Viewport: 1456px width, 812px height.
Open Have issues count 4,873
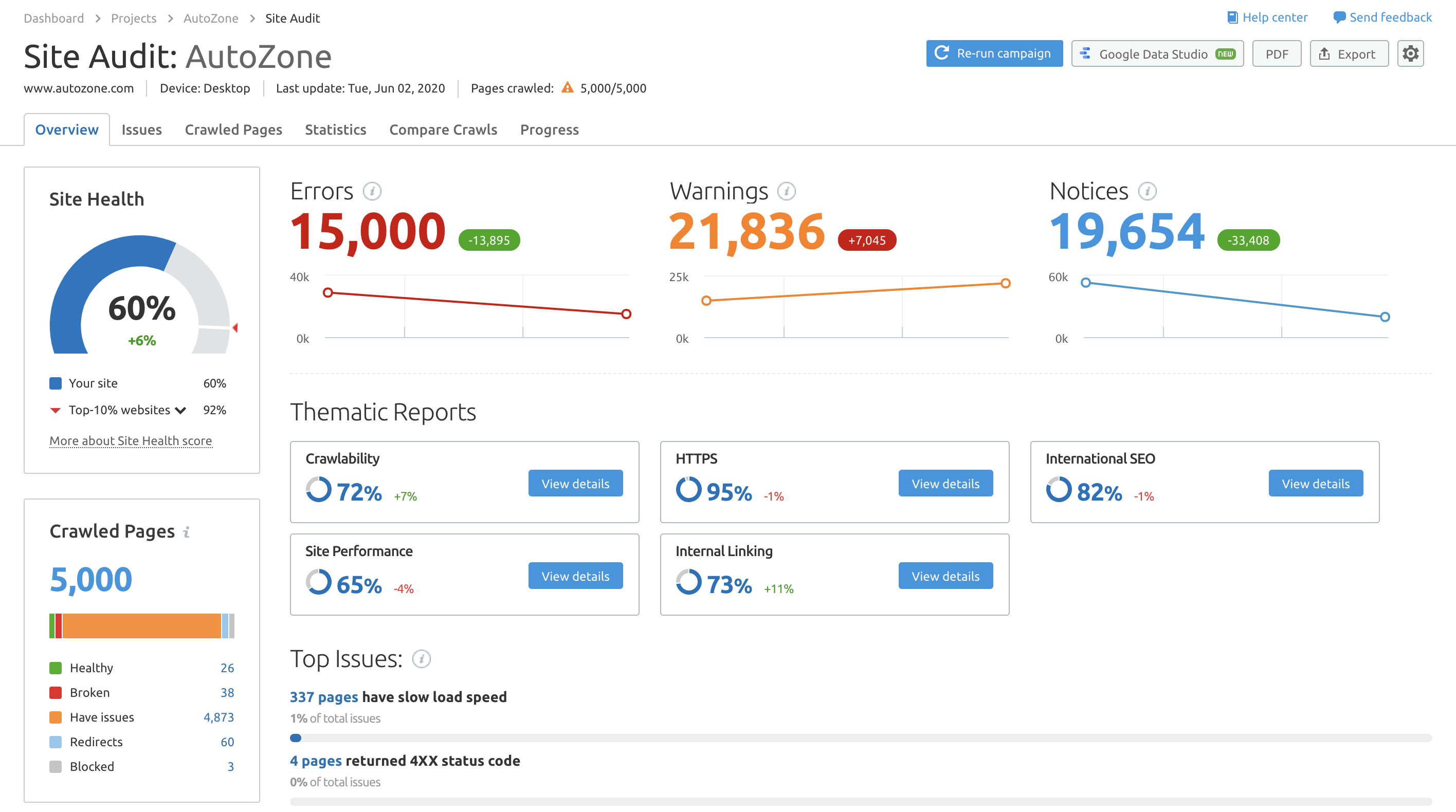[219, 717]
